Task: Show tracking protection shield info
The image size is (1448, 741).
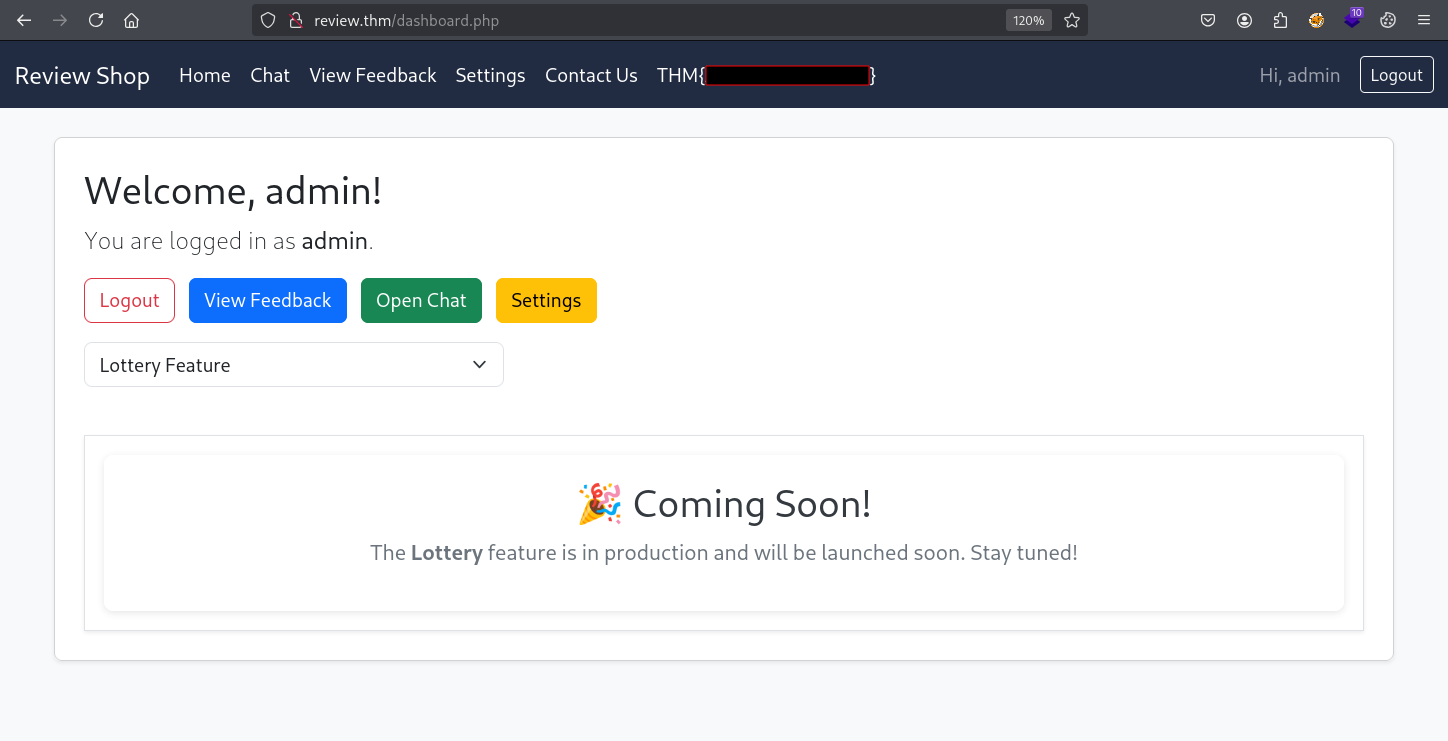Action: pyautogui.click(x=268, y=20)
